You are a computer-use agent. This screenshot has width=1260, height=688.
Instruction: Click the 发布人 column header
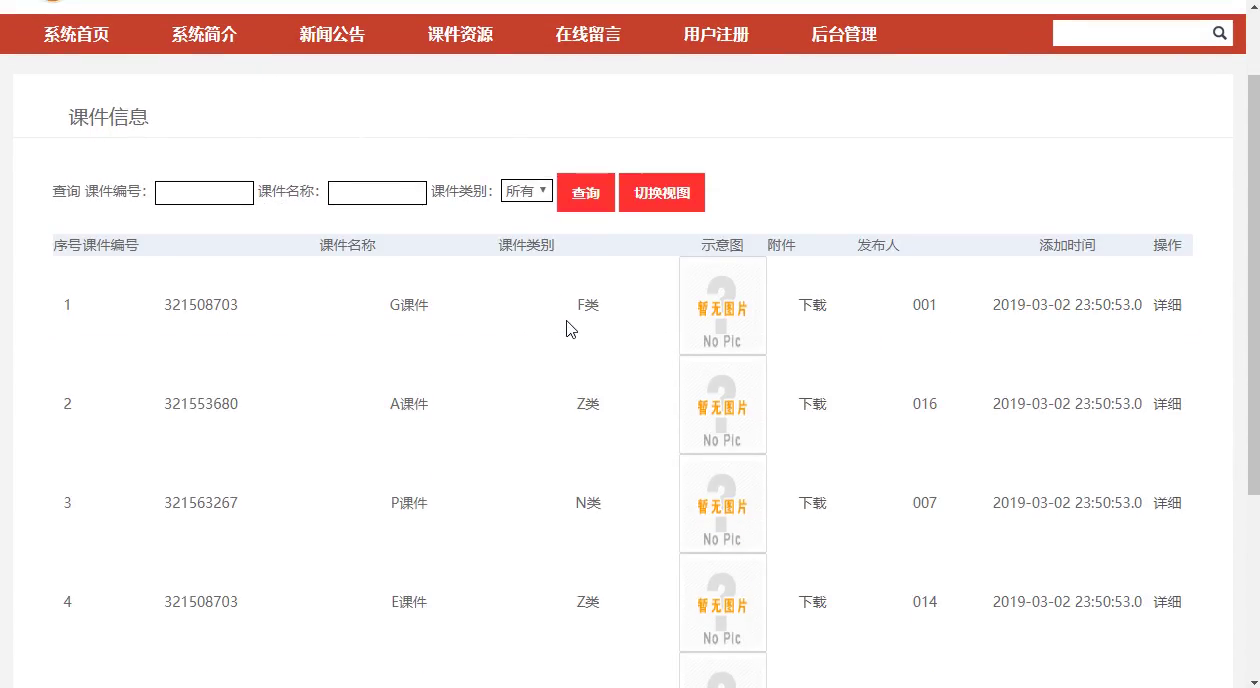(x=879, y=245)
